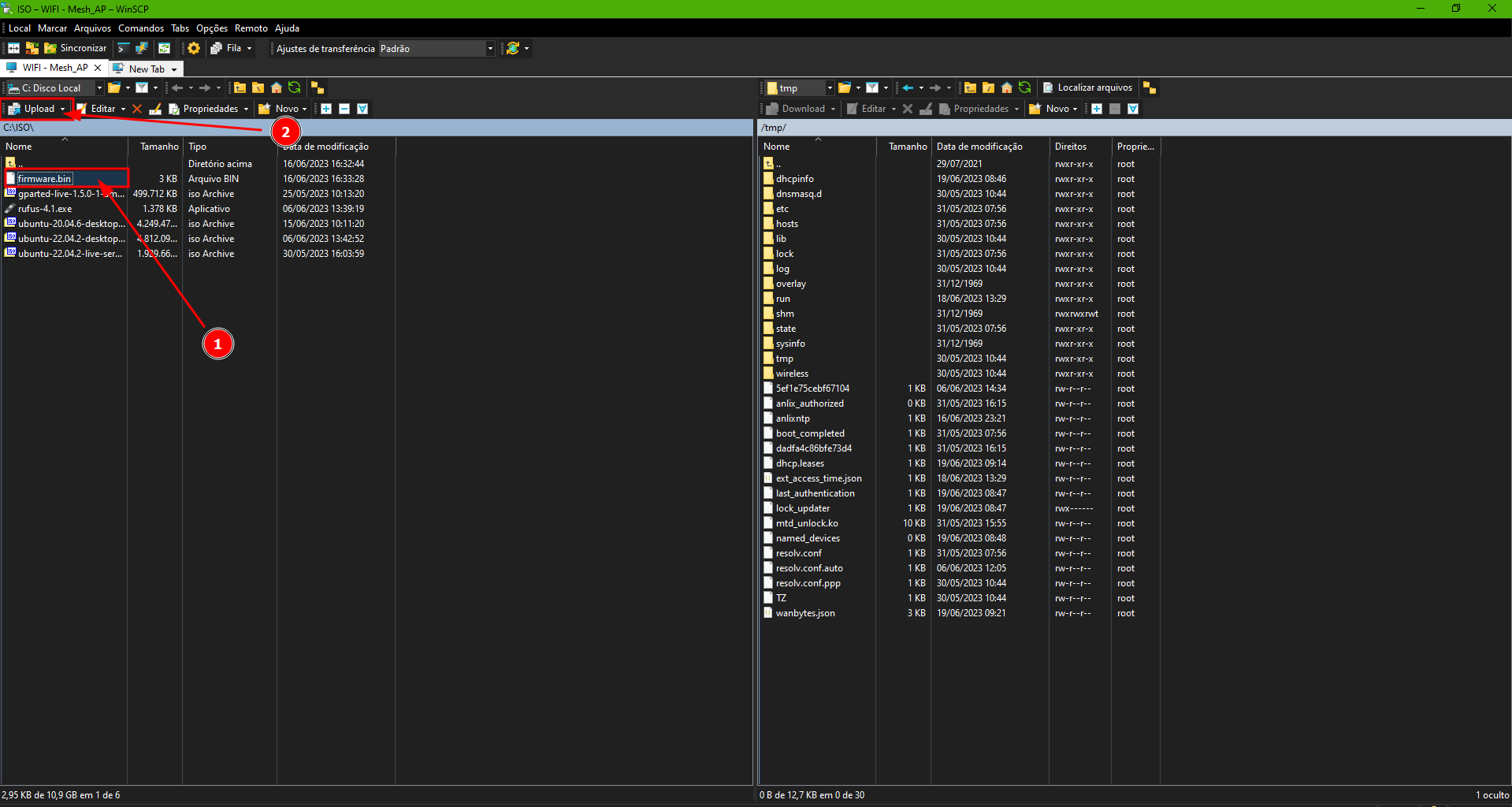Refresh the remote tmp directory
1512x807 pixels.
[x=1024, y=87]
